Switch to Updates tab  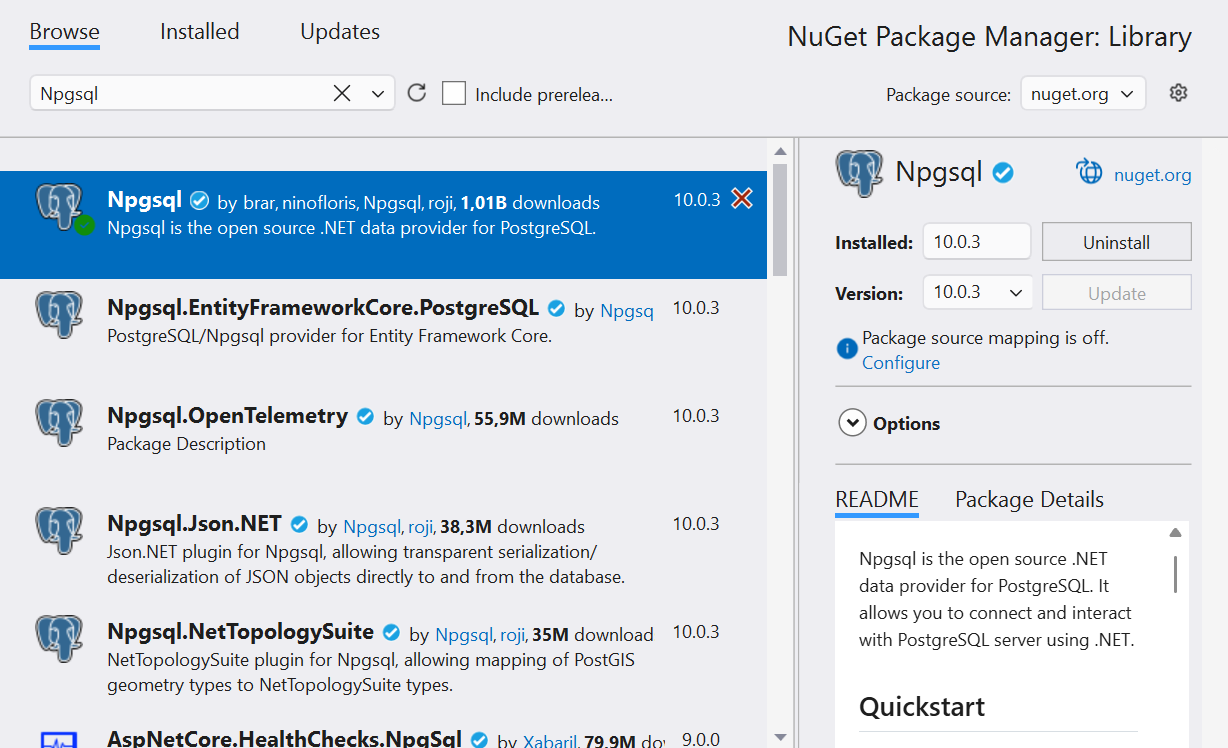(x=340, y=32)
